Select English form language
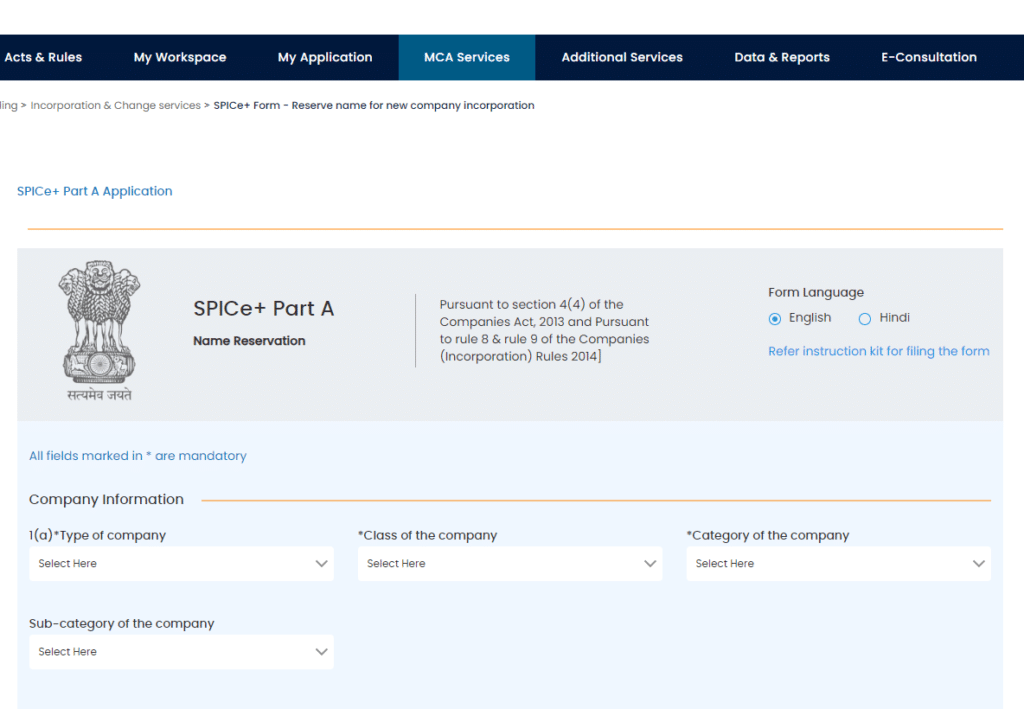This screenshot has width=1024, height=709. (x=775, y=319)
